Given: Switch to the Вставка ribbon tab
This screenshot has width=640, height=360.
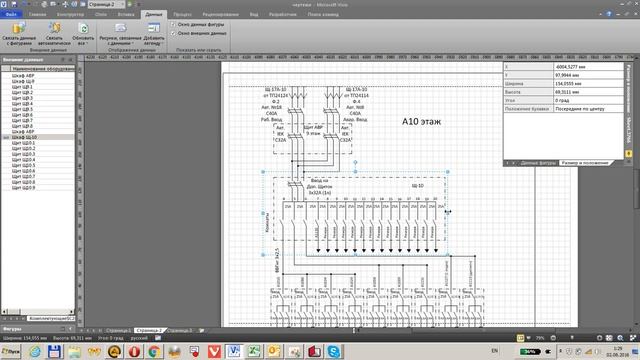Looking at the screenshot, I should click(126, 14).
